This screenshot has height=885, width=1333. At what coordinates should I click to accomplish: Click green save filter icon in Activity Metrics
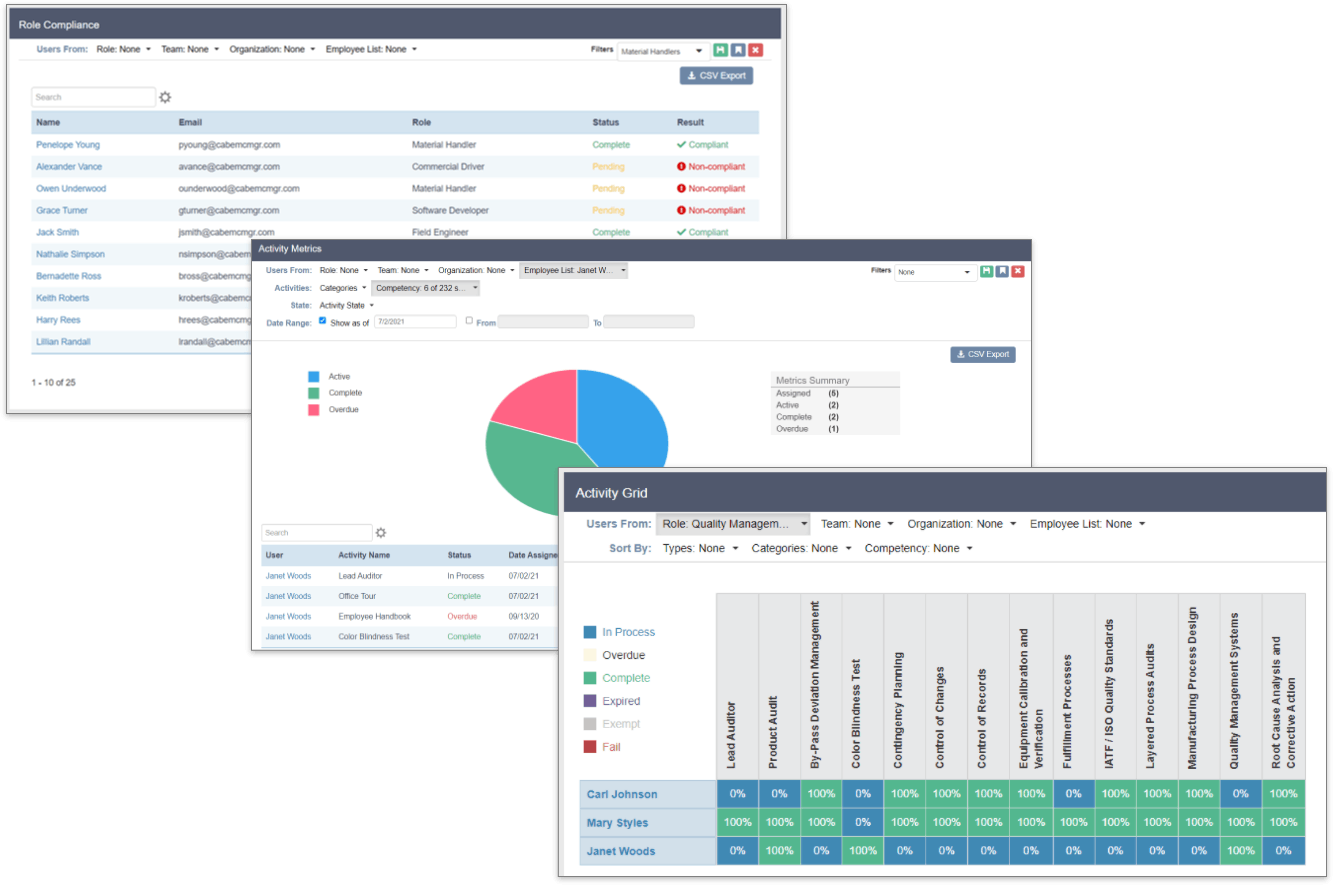(x=987, y=271)
